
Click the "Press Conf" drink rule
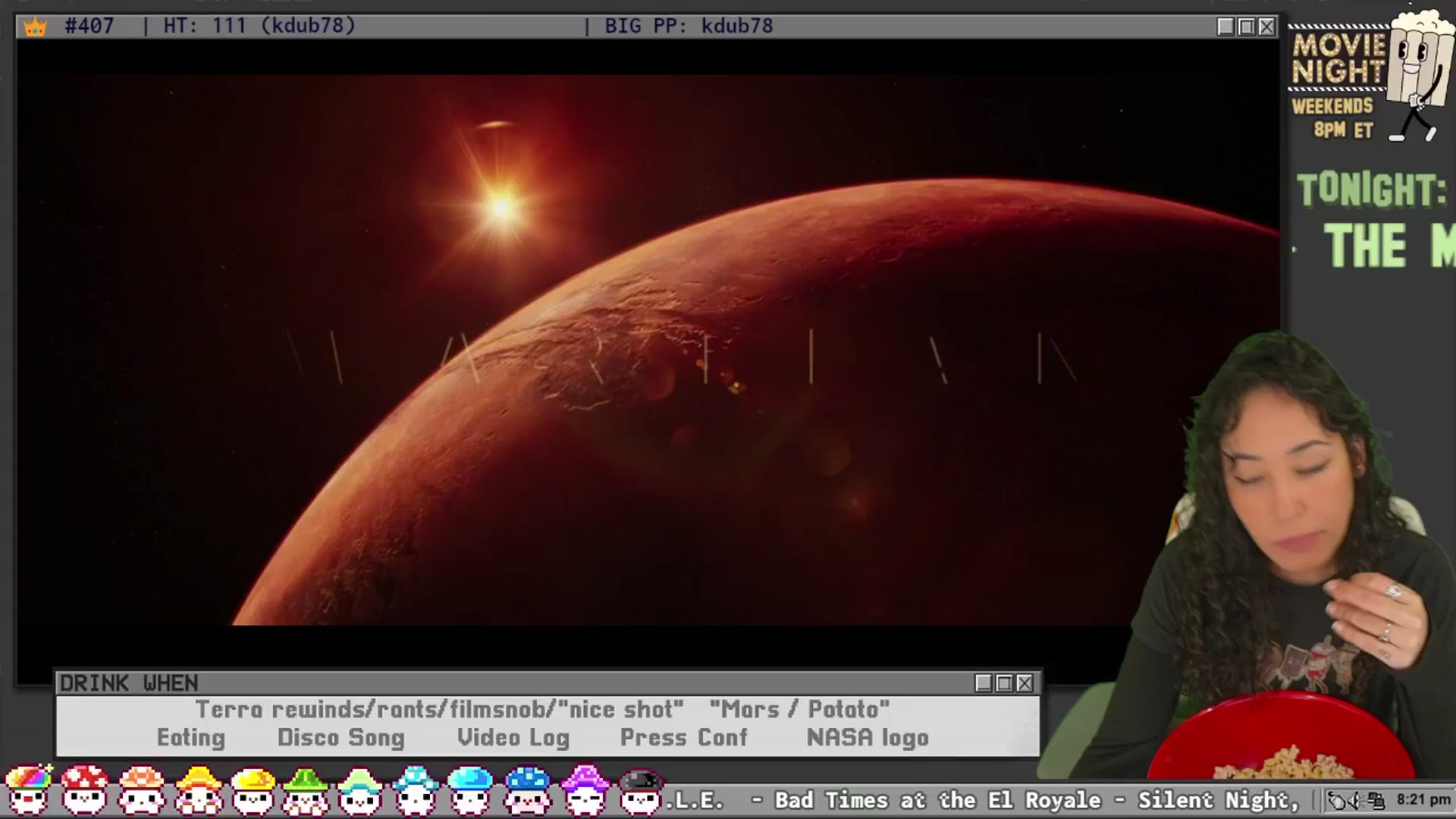[684, 738]
